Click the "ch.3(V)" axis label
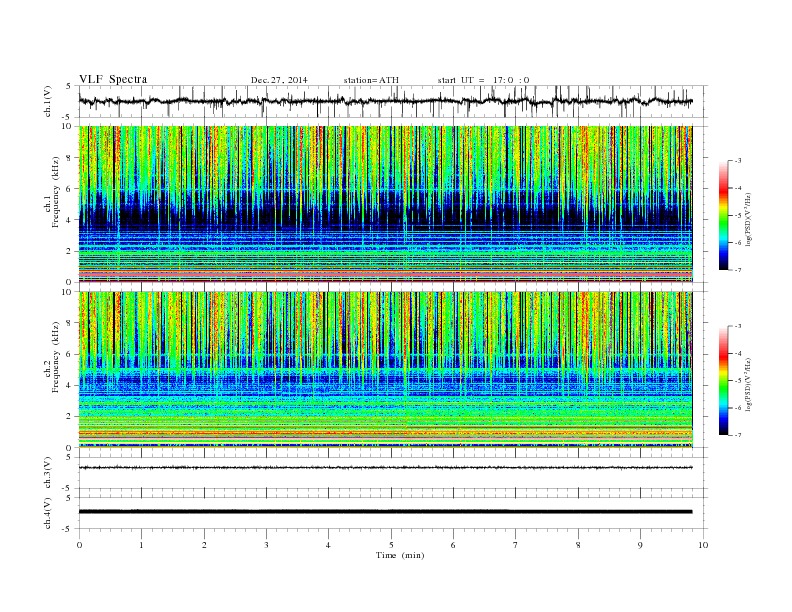This screenshot has height=612, width=792. [x=48, y=473]
